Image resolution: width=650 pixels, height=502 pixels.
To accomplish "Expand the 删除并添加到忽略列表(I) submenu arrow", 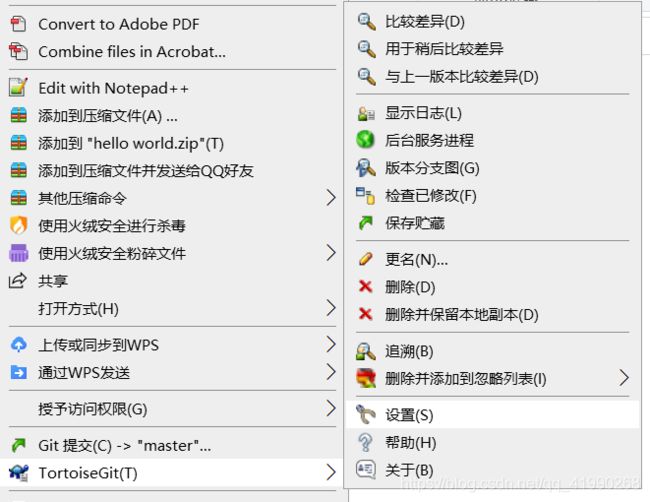I will click(x=624, y=378).
